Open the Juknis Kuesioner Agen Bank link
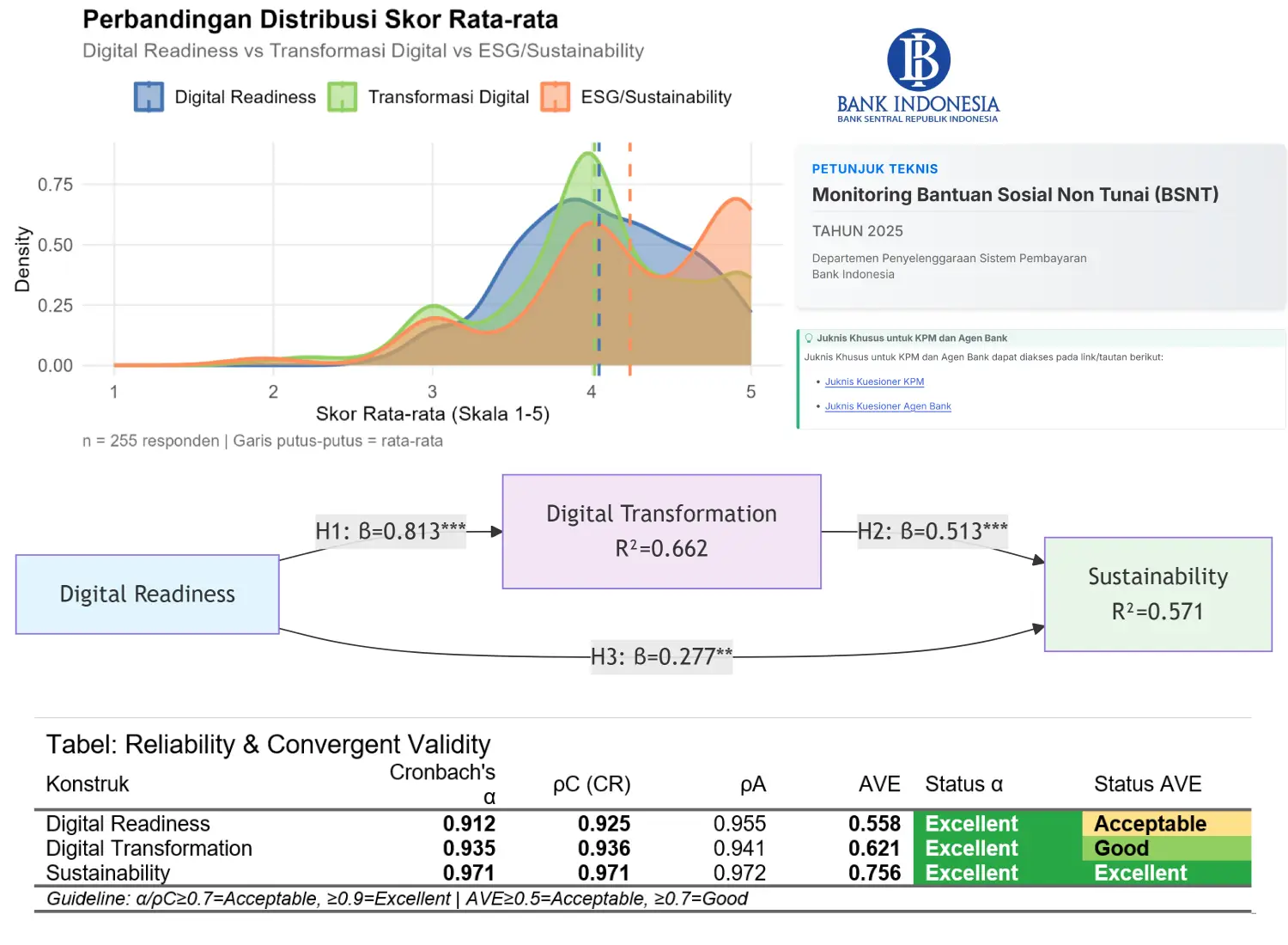1288x945 pixels. coord(888,406)
